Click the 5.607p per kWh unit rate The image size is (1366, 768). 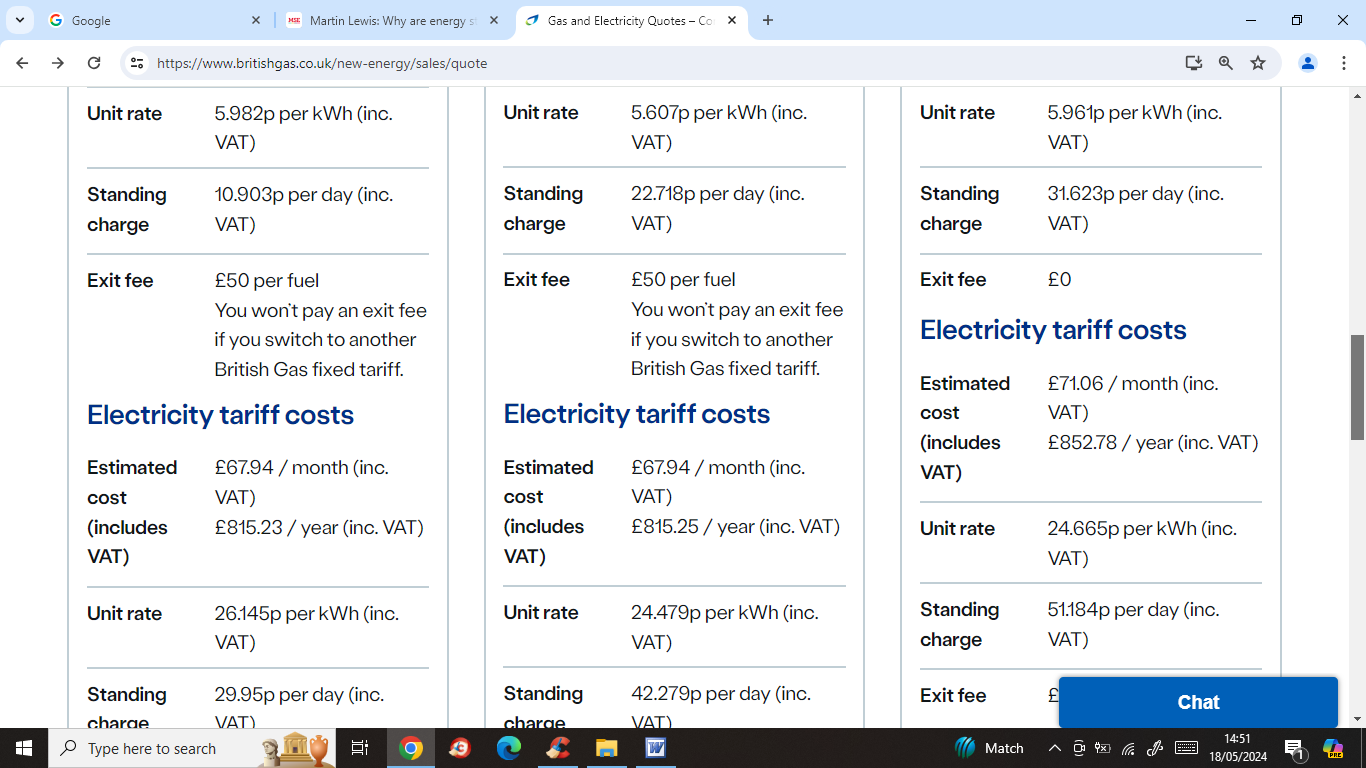click(719, 127)
